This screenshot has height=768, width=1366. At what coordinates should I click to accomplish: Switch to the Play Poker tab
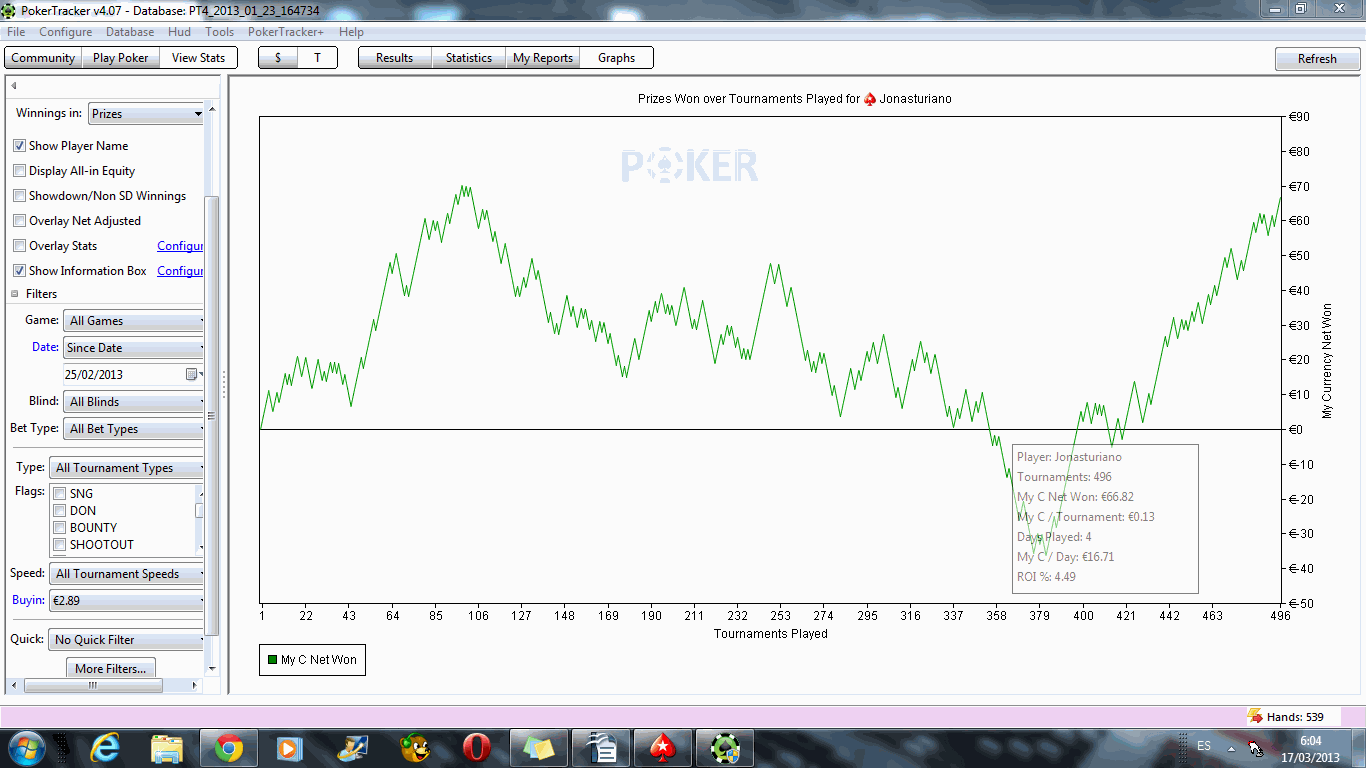pyautogui.click(x=120, y=58)
